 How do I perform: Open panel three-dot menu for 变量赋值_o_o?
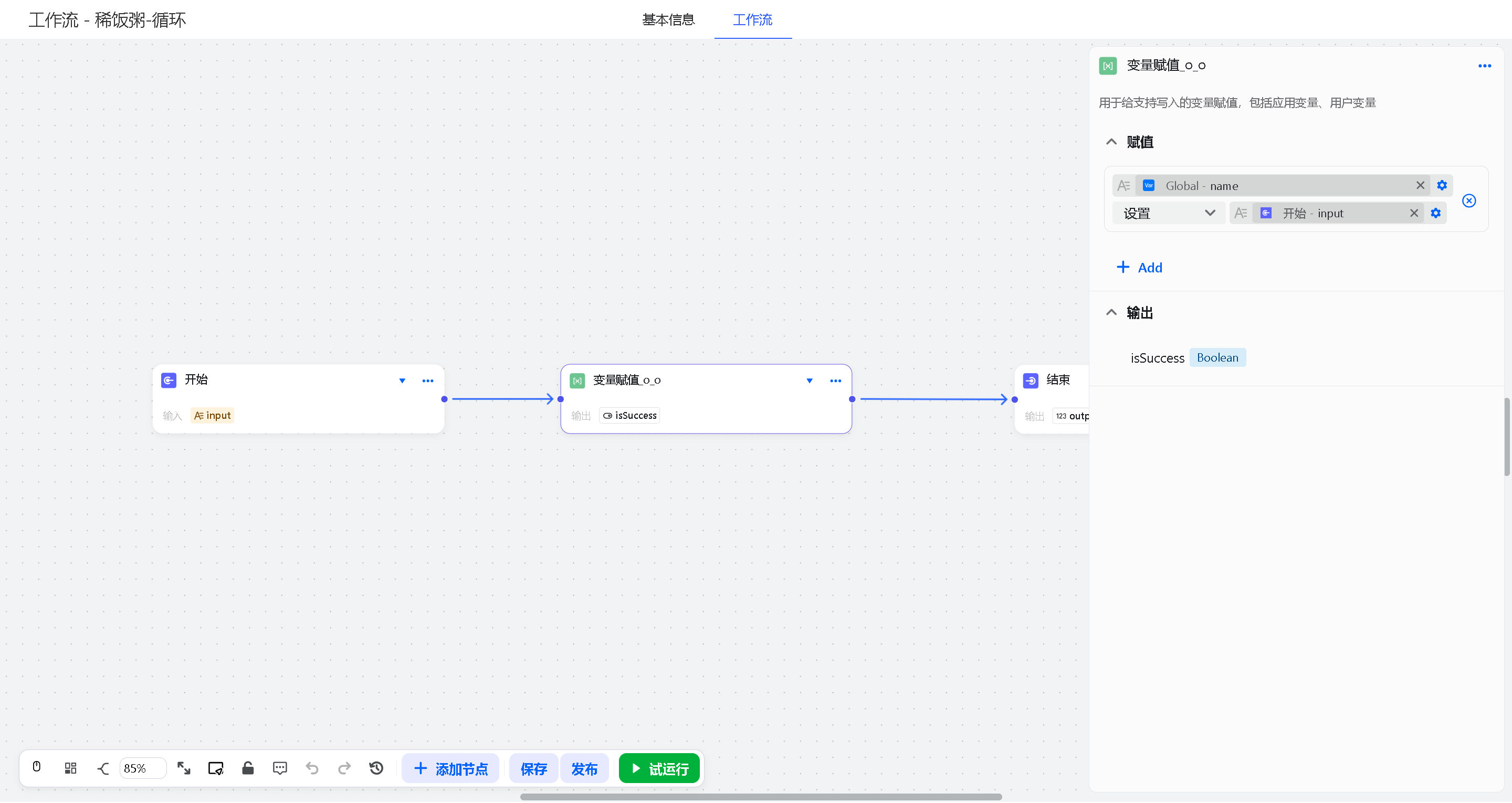[1484, 66]
